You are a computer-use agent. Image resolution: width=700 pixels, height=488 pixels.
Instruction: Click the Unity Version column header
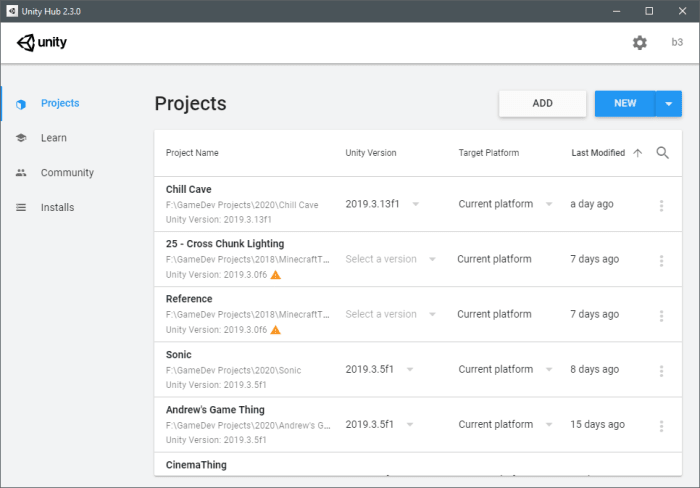pyautogui.click(x=371, y=153)
